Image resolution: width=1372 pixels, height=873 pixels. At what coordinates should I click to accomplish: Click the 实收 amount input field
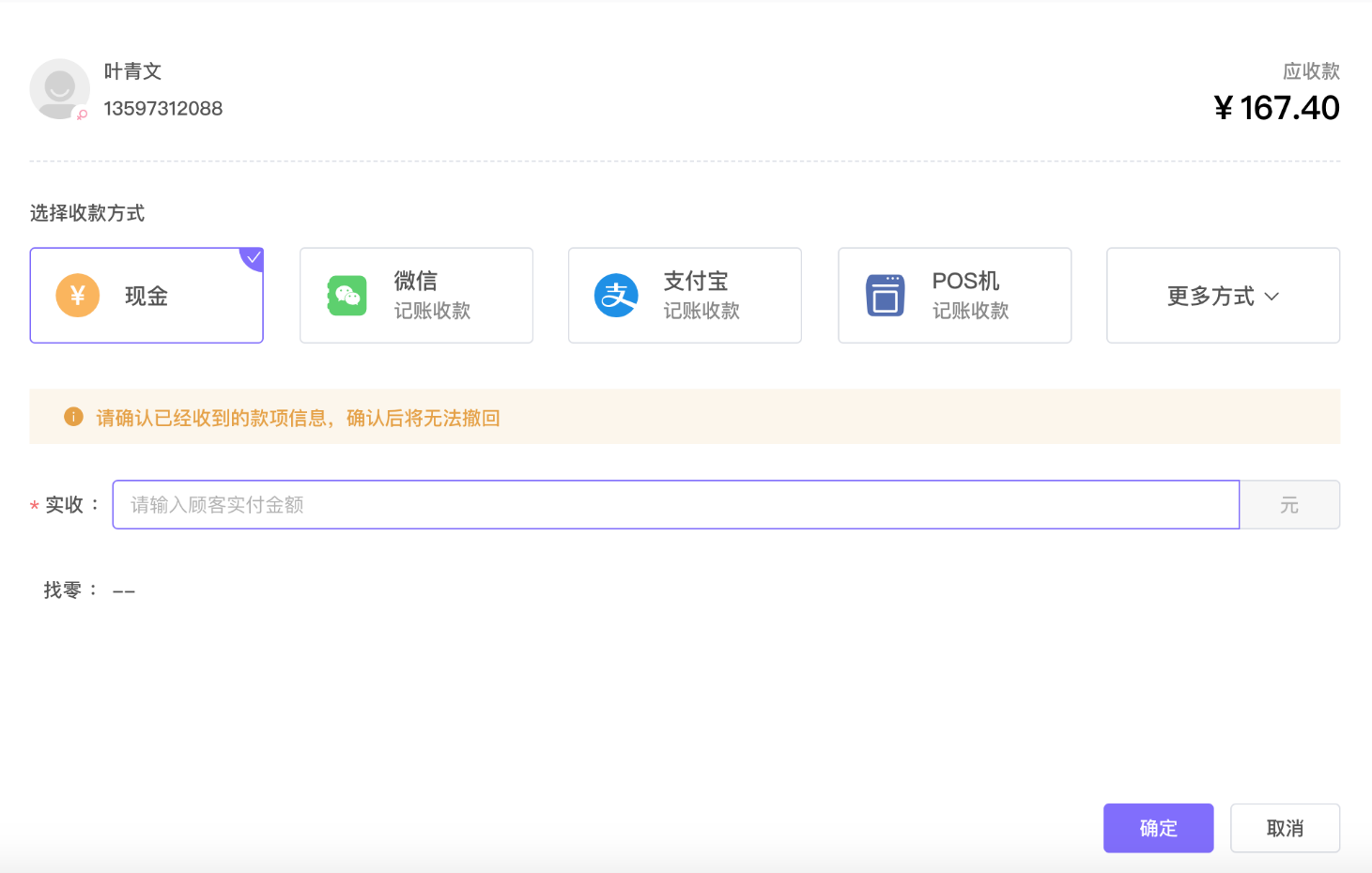point(676,505)
